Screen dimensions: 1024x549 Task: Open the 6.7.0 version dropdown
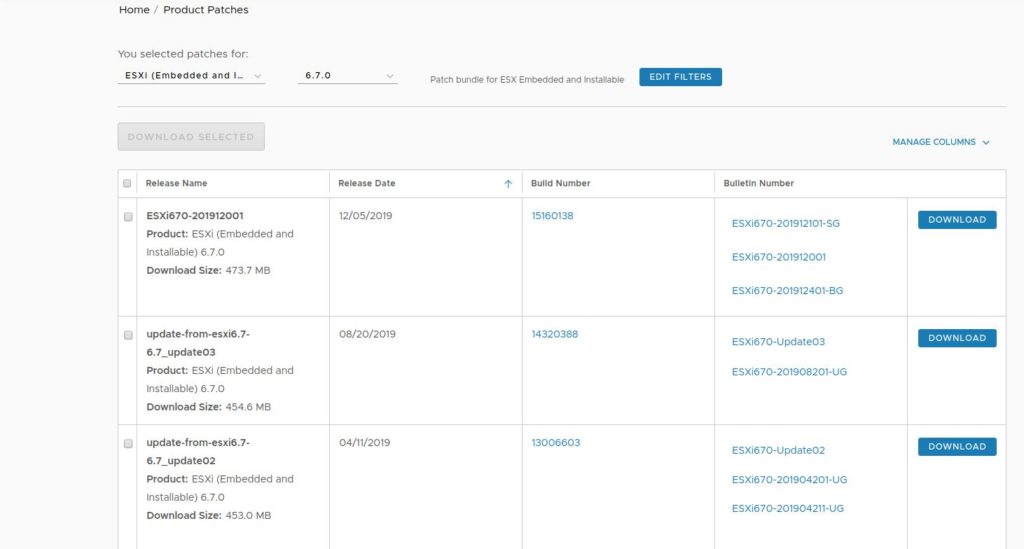pyautogui.click(x=347, y=76)
